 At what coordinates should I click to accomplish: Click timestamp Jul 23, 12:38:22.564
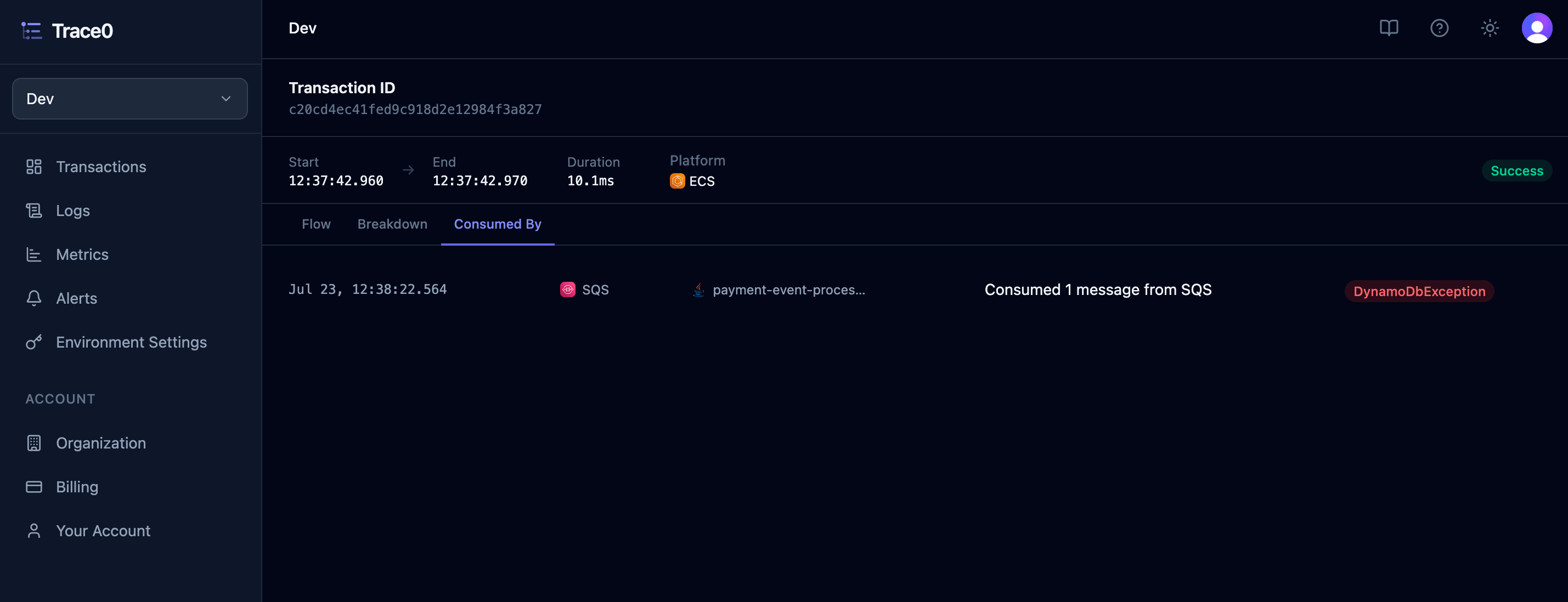(x=367, y=289)
